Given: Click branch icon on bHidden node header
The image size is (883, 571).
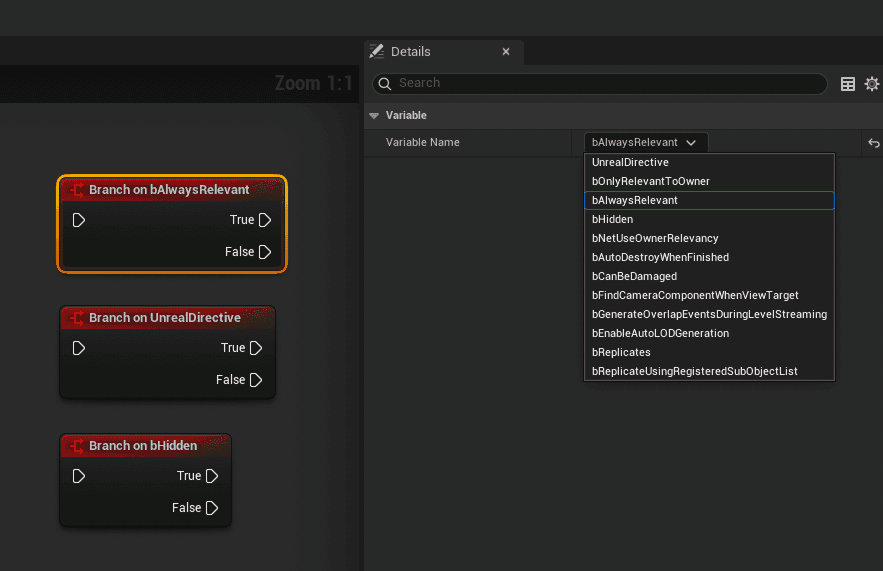Looking at the screenshot, I should point(77,446).
